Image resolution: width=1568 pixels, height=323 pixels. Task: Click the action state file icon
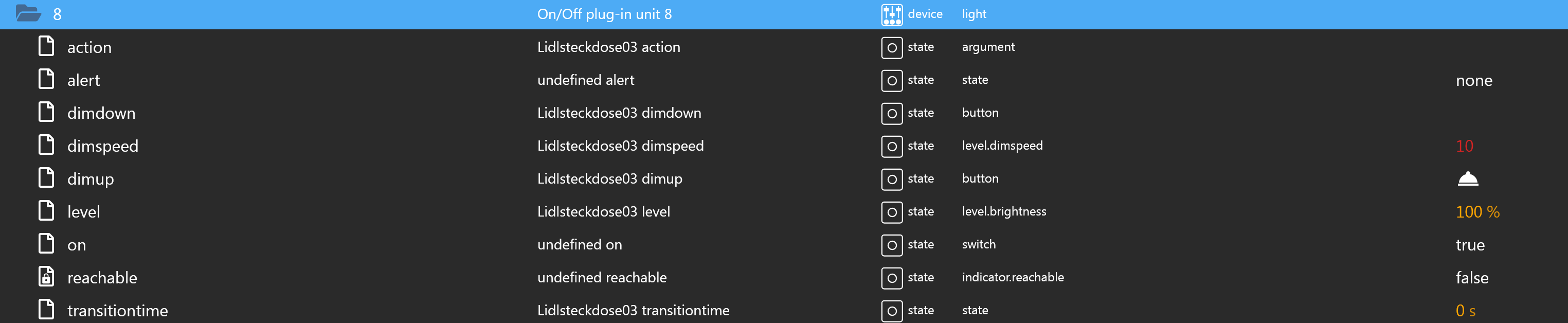46,47
